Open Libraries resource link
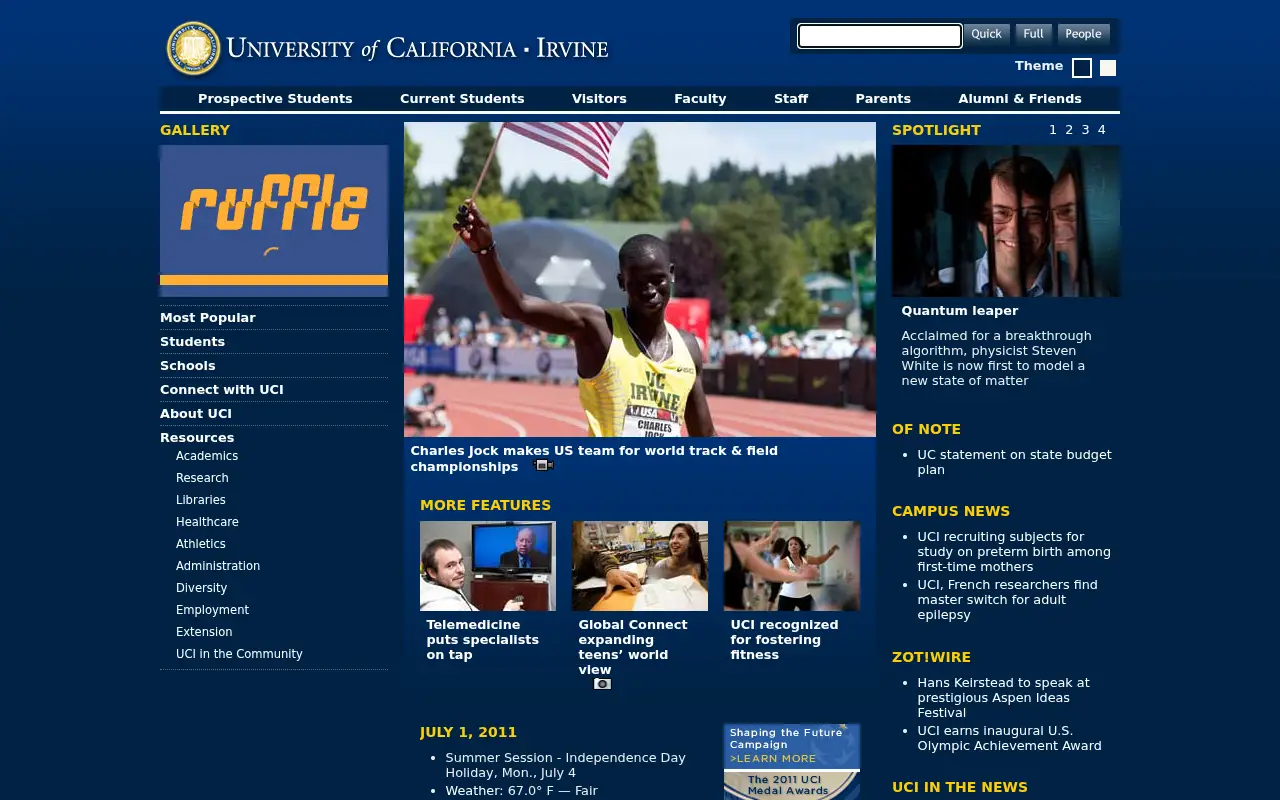1280x800 pixels. pyautogui.click(x=201, y=500)
